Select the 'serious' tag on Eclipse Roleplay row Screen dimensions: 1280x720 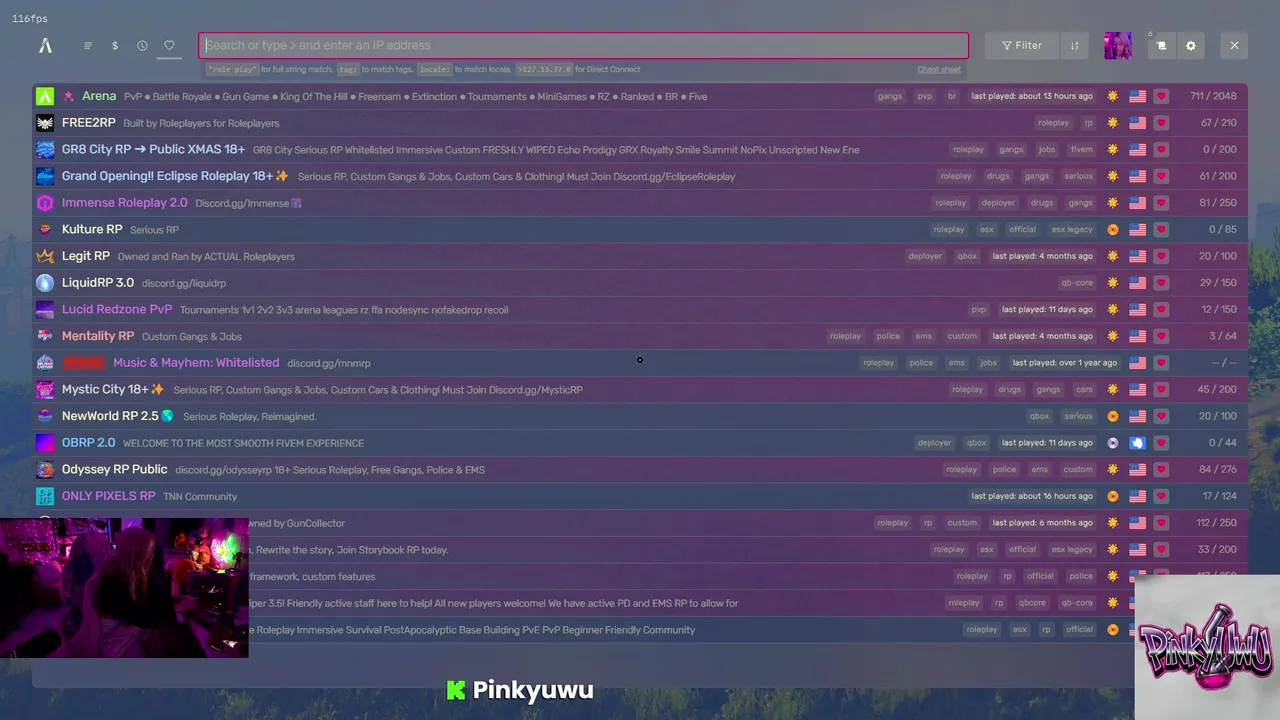[1078, 176]
